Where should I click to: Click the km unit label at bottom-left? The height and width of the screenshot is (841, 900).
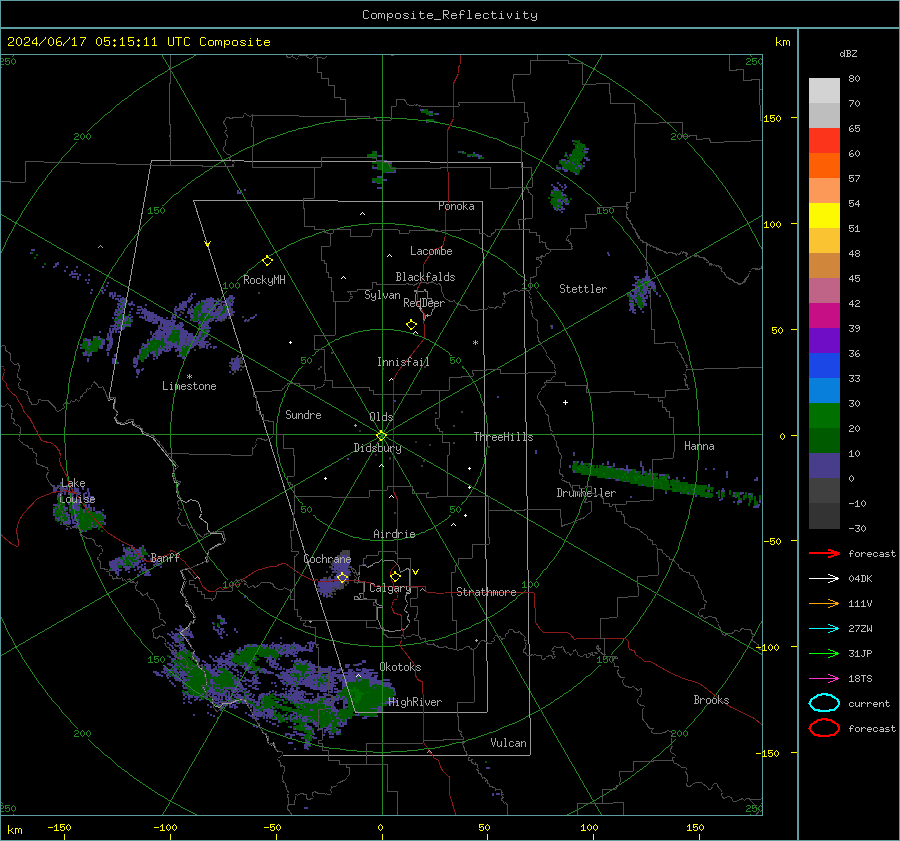(14, 830)
